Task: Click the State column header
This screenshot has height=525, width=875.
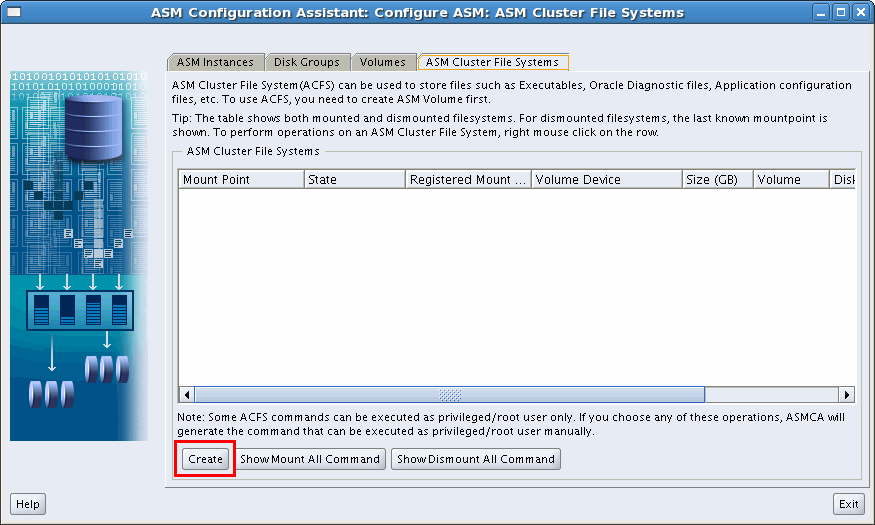Action: pos(355,180)
